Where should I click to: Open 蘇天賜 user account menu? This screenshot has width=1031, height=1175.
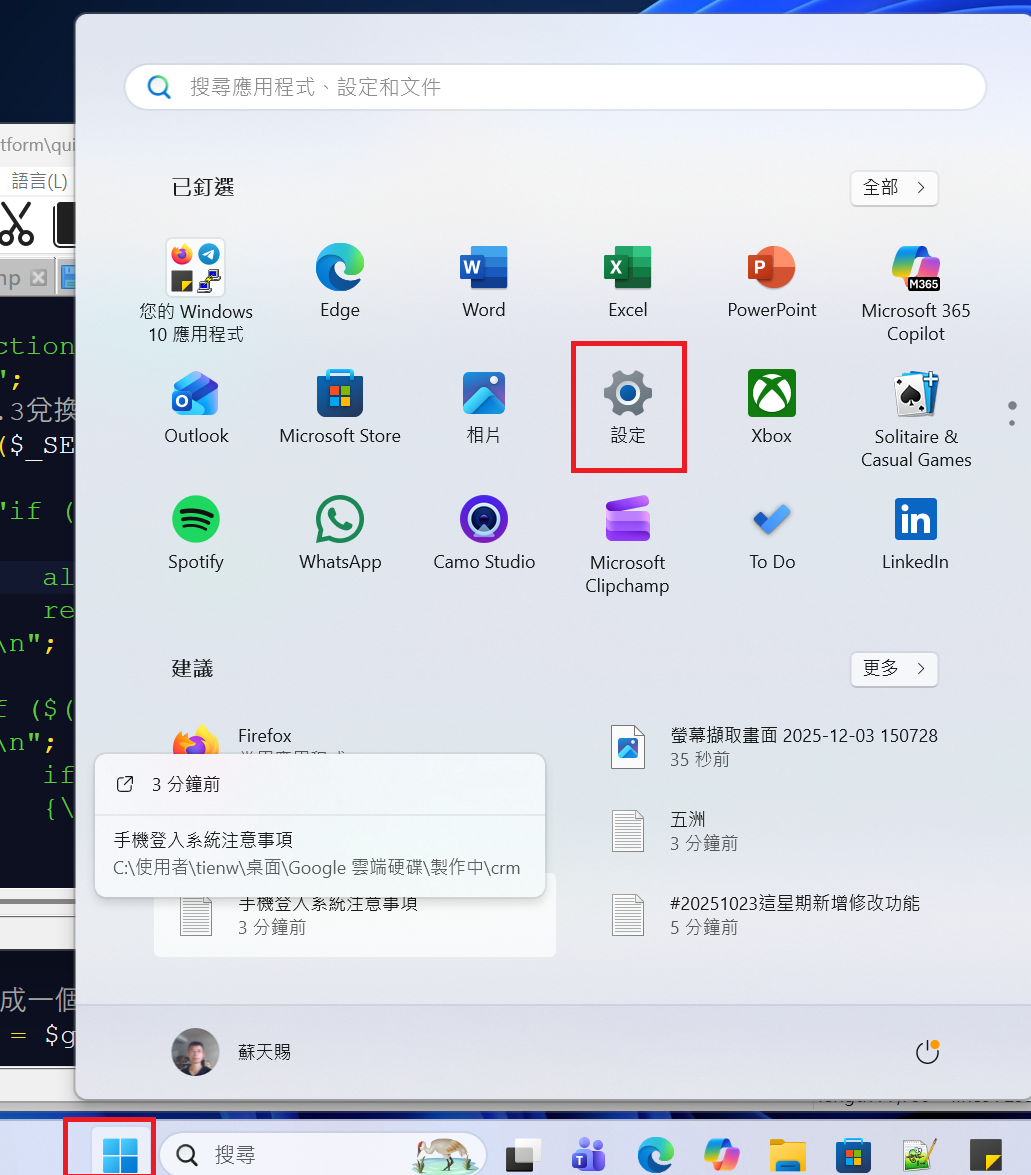click(232, 1051)
